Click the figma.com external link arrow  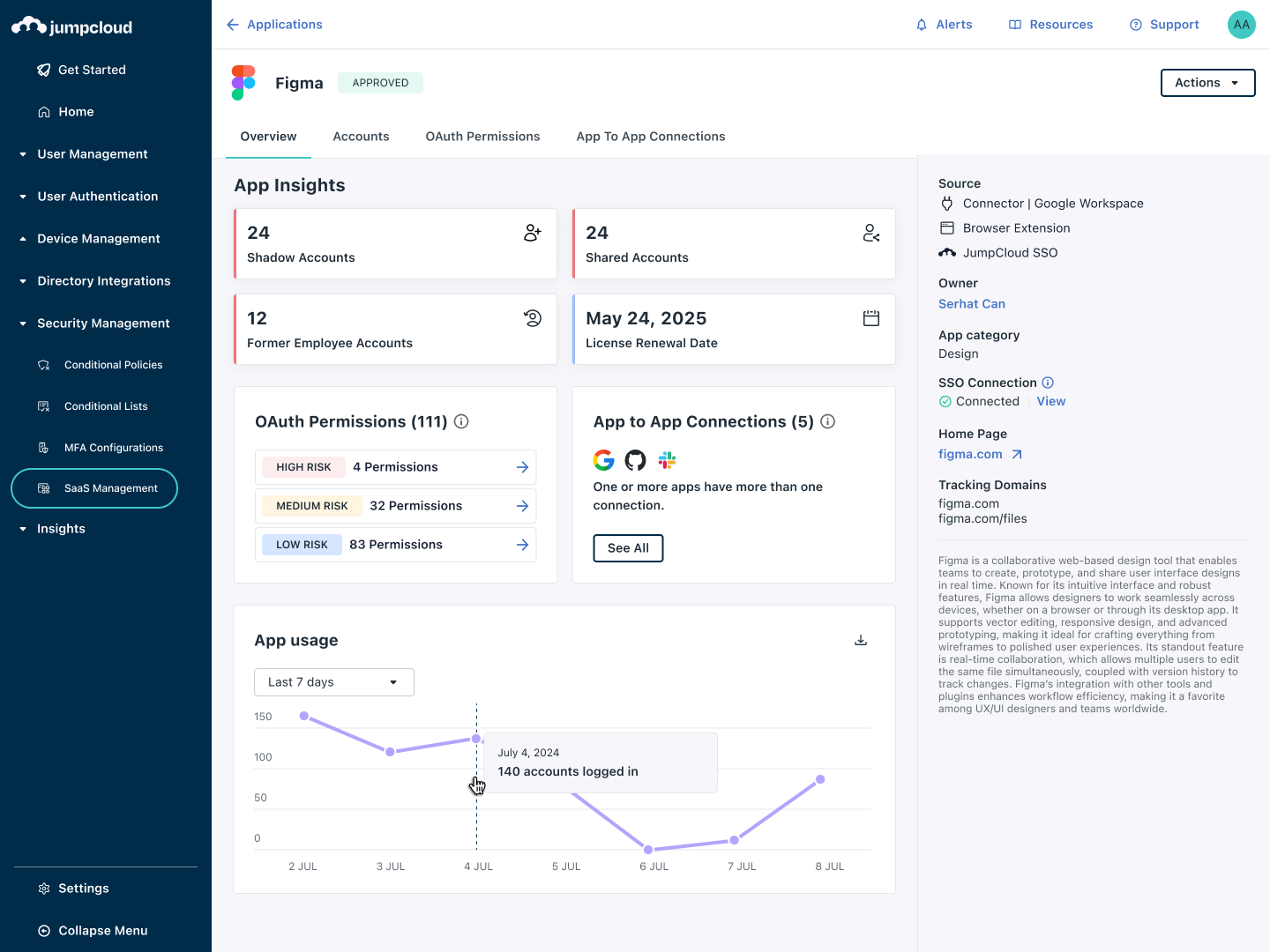tap(1017, 455)
